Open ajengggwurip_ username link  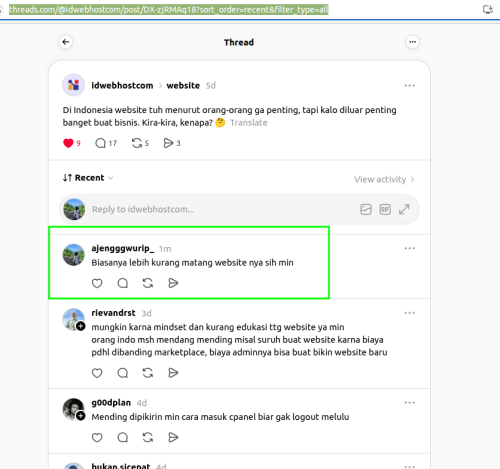(123, 249)
